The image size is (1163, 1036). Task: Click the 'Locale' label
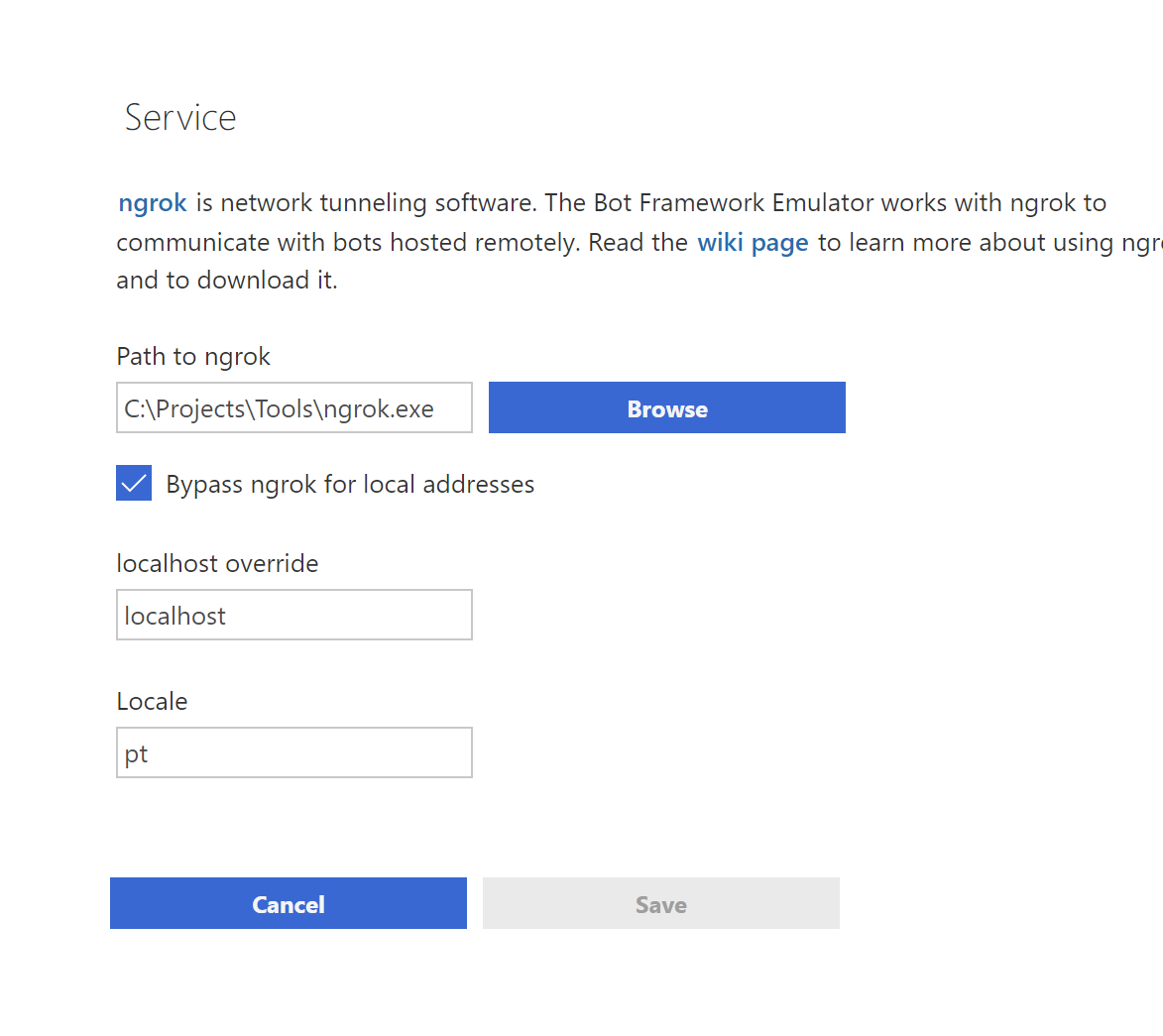152,700
